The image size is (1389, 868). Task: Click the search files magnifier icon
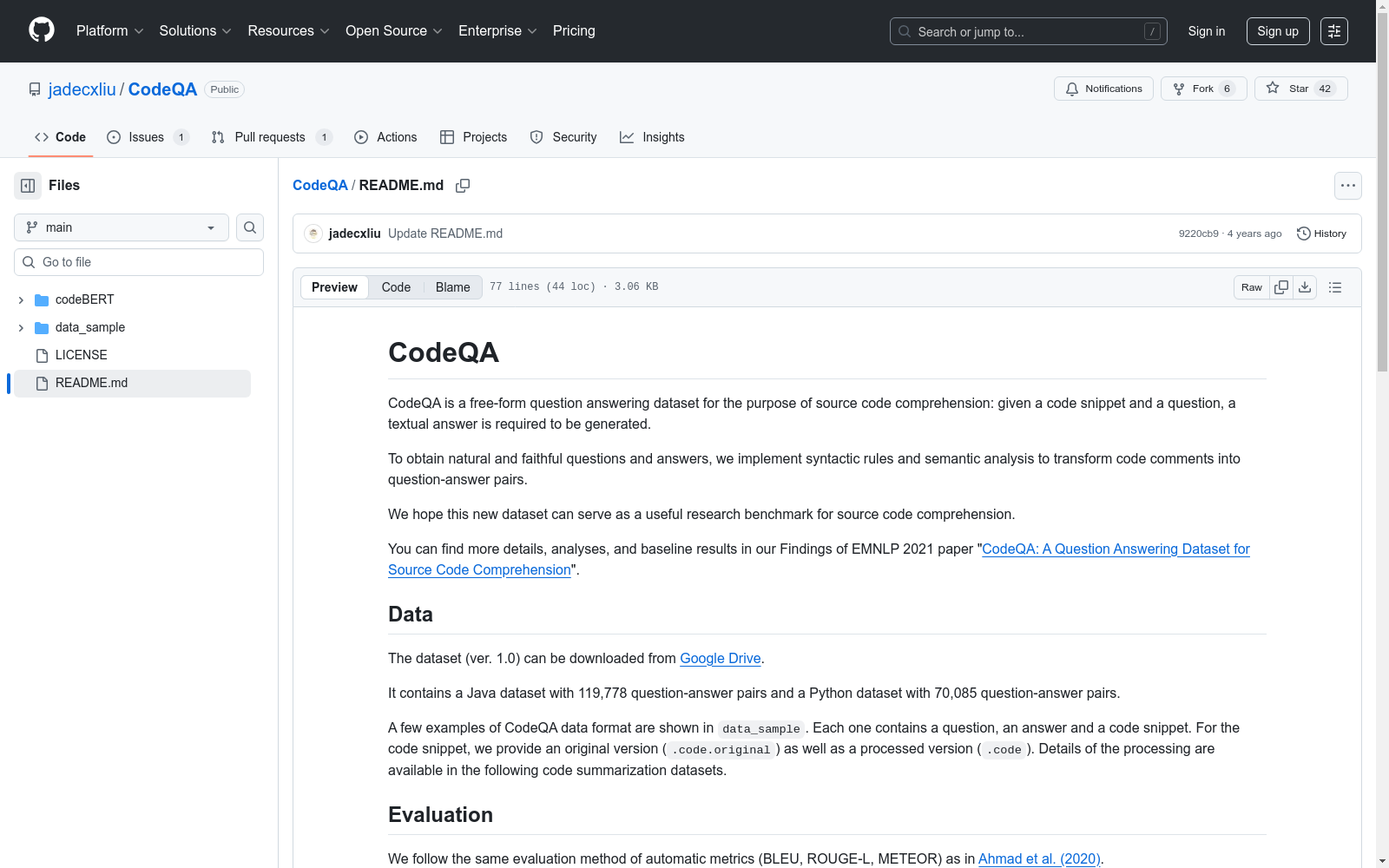coord(250,227)
